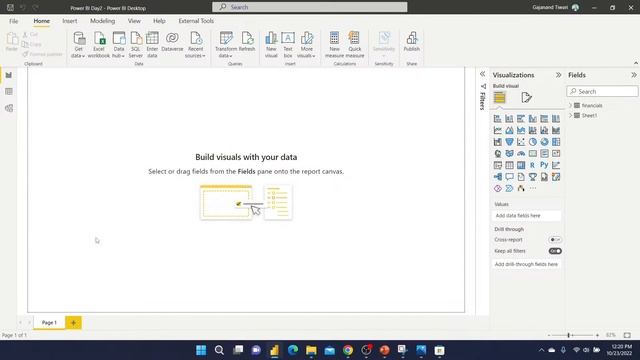640x360 pixels.
Task: Open Build visual fields icon
Action: tap(499, 98)
